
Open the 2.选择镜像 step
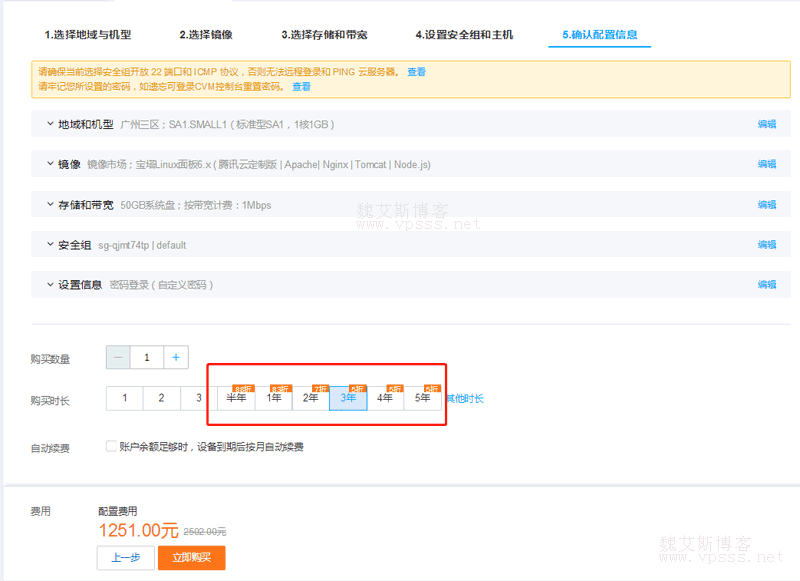coord(206,35)
